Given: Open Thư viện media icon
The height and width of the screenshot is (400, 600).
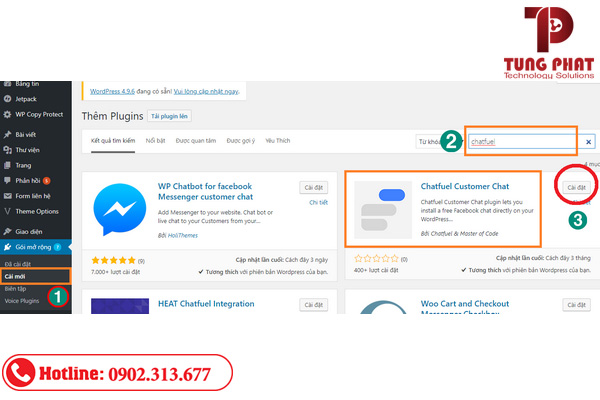Looking at the screenshot, I should coord(7,150).
